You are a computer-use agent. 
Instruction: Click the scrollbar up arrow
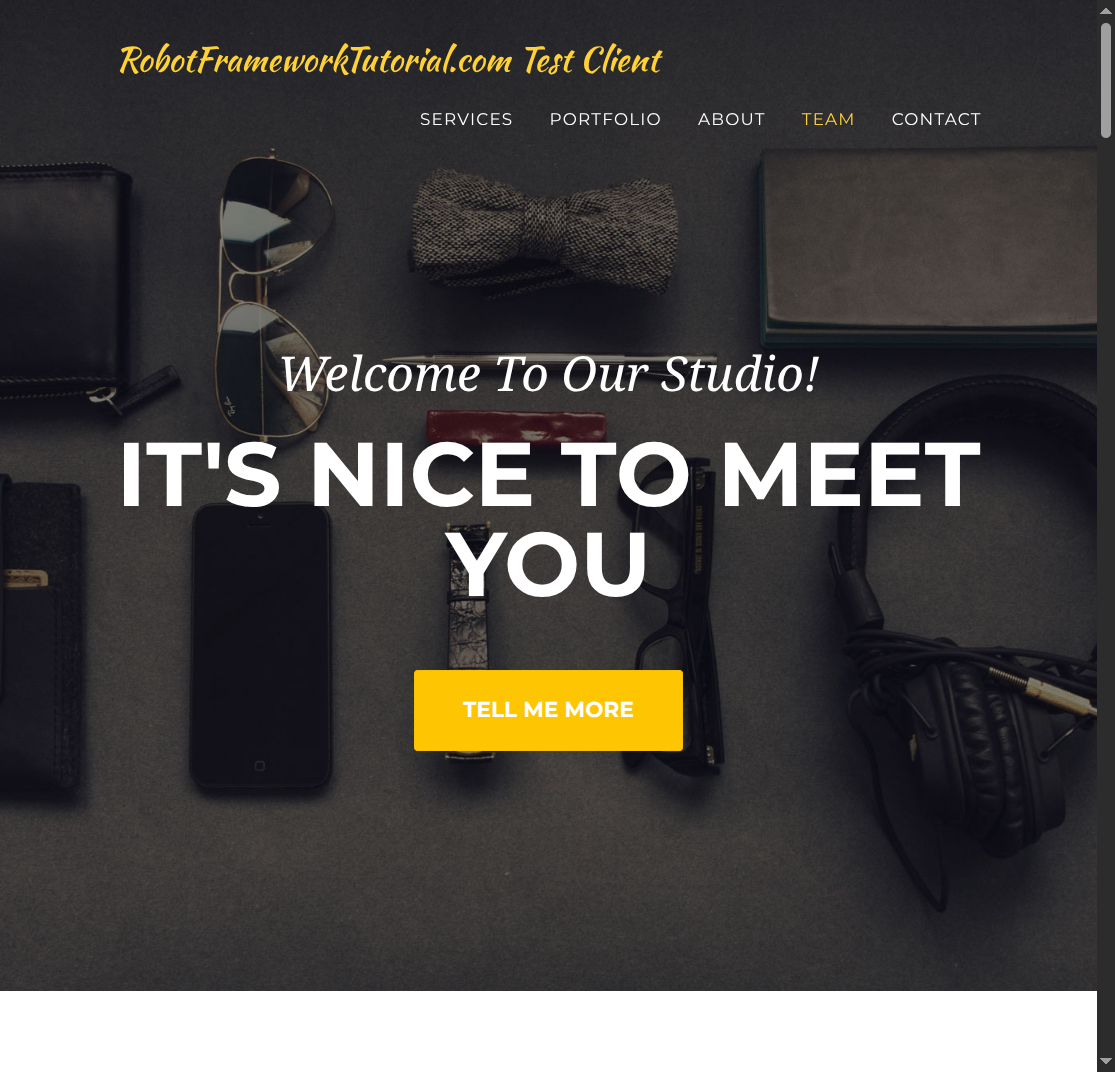[x=1106, y=10]
